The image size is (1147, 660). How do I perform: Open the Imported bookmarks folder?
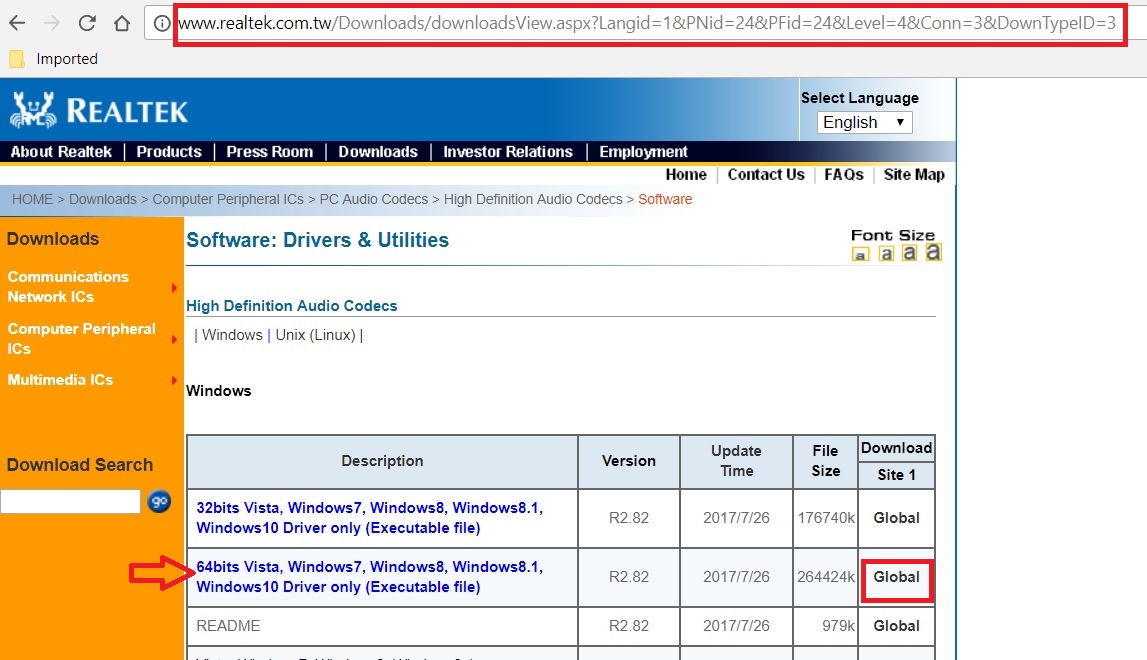[x=54, y=59]
